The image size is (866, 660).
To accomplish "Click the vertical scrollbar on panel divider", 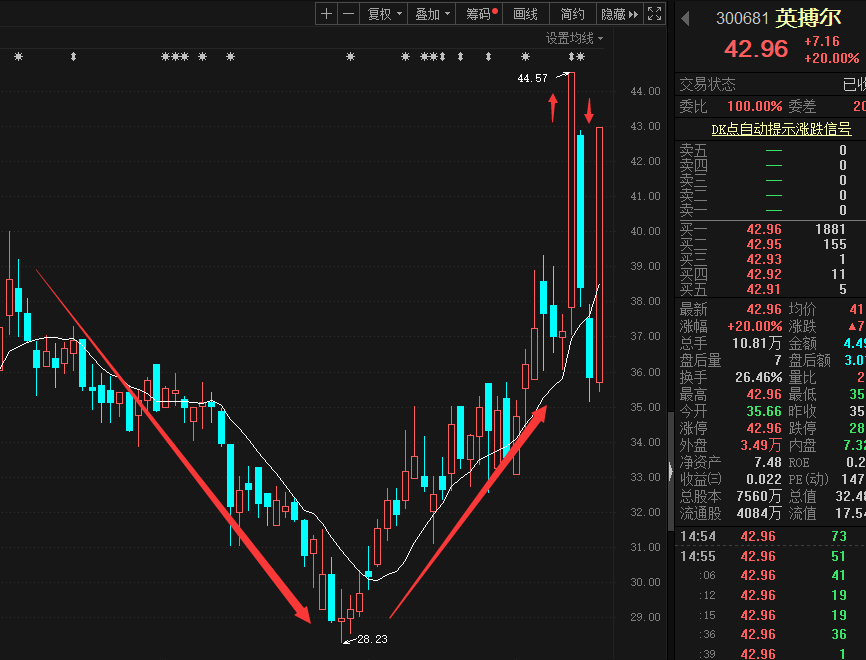I will tap(670, 469).
